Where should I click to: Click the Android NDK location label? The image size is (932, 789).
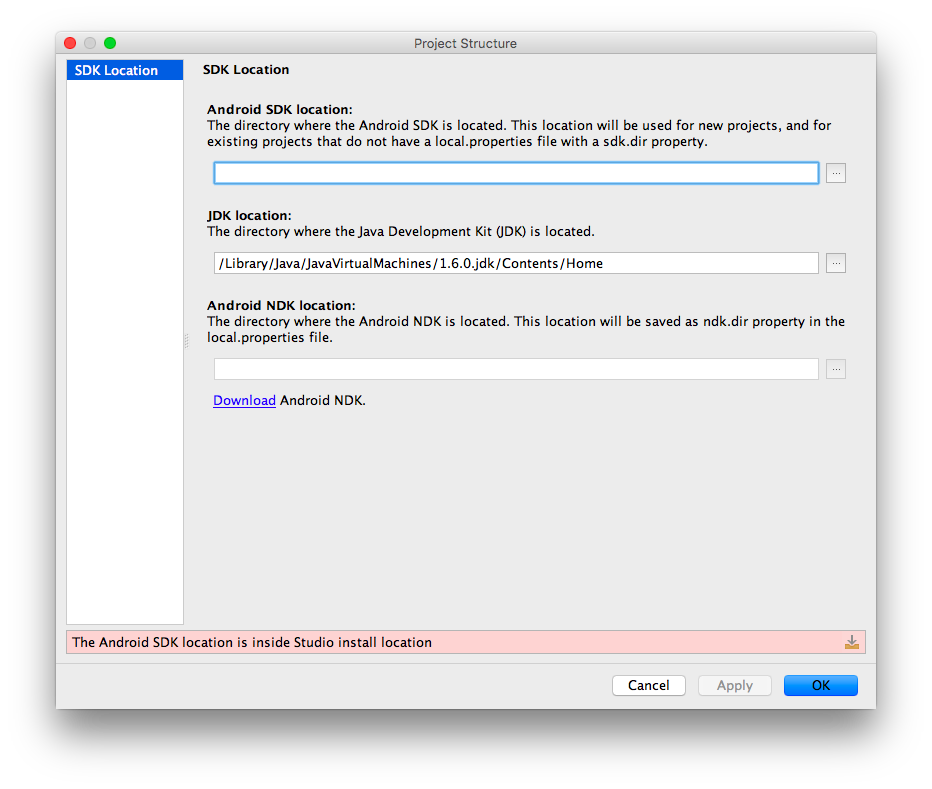click(x=281, y=306)
